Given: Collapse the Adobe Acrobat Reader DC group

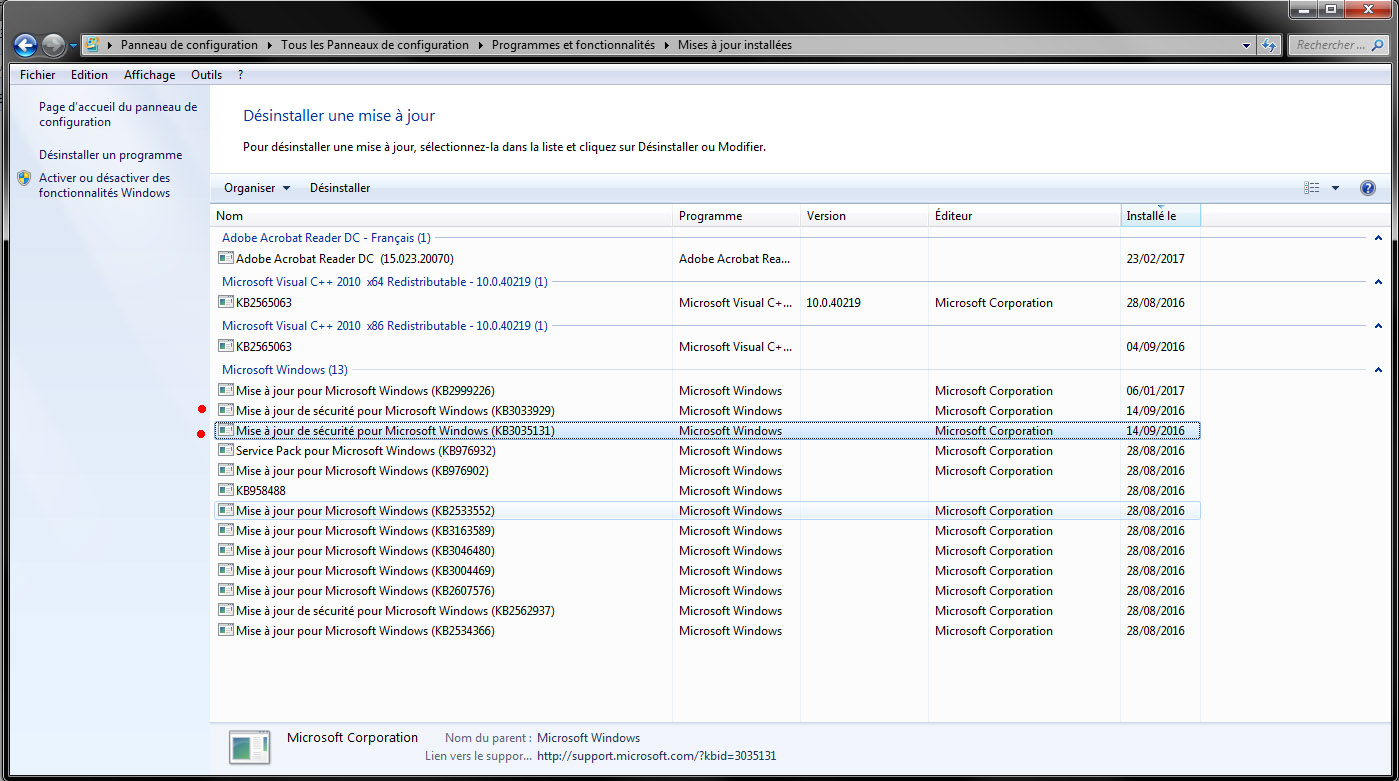Looking at the screenshot, I should pyautogui.click(x=1378, y=238).
